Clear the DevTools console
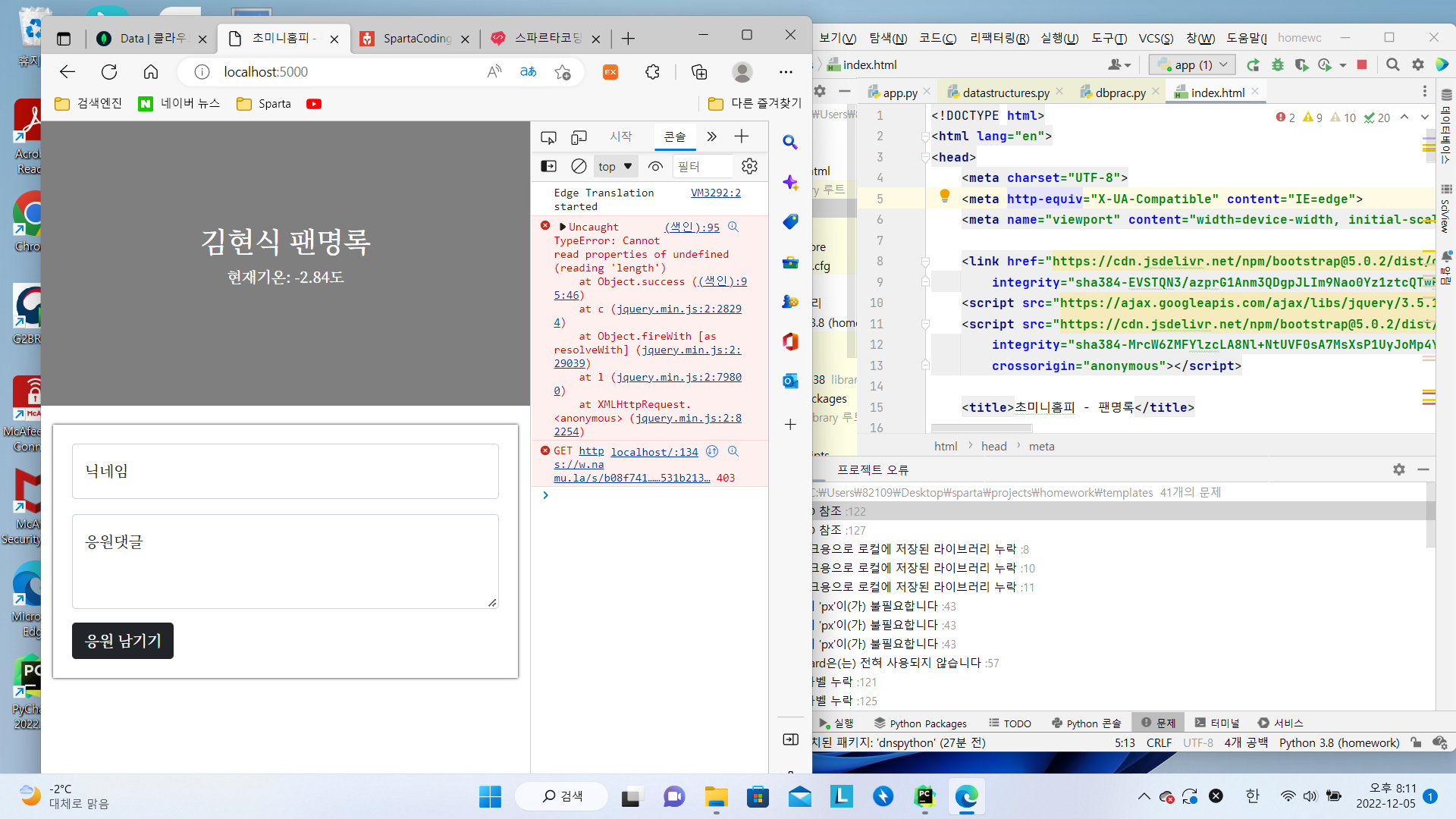The image size is (1456, 819). click(579, 166)
